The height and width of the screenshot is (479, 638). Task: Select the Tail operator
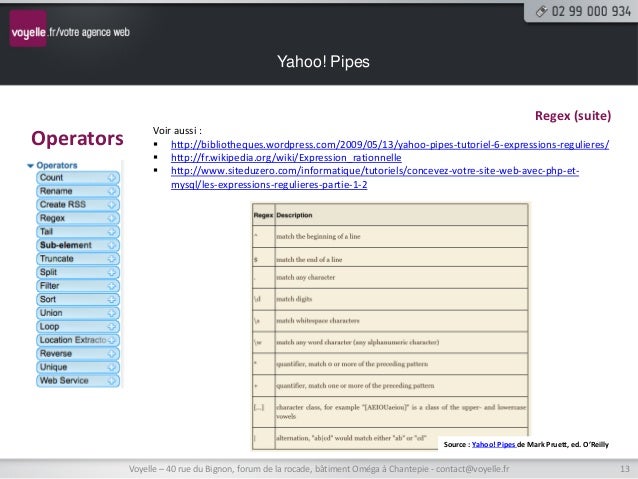[x=78, y=232]
